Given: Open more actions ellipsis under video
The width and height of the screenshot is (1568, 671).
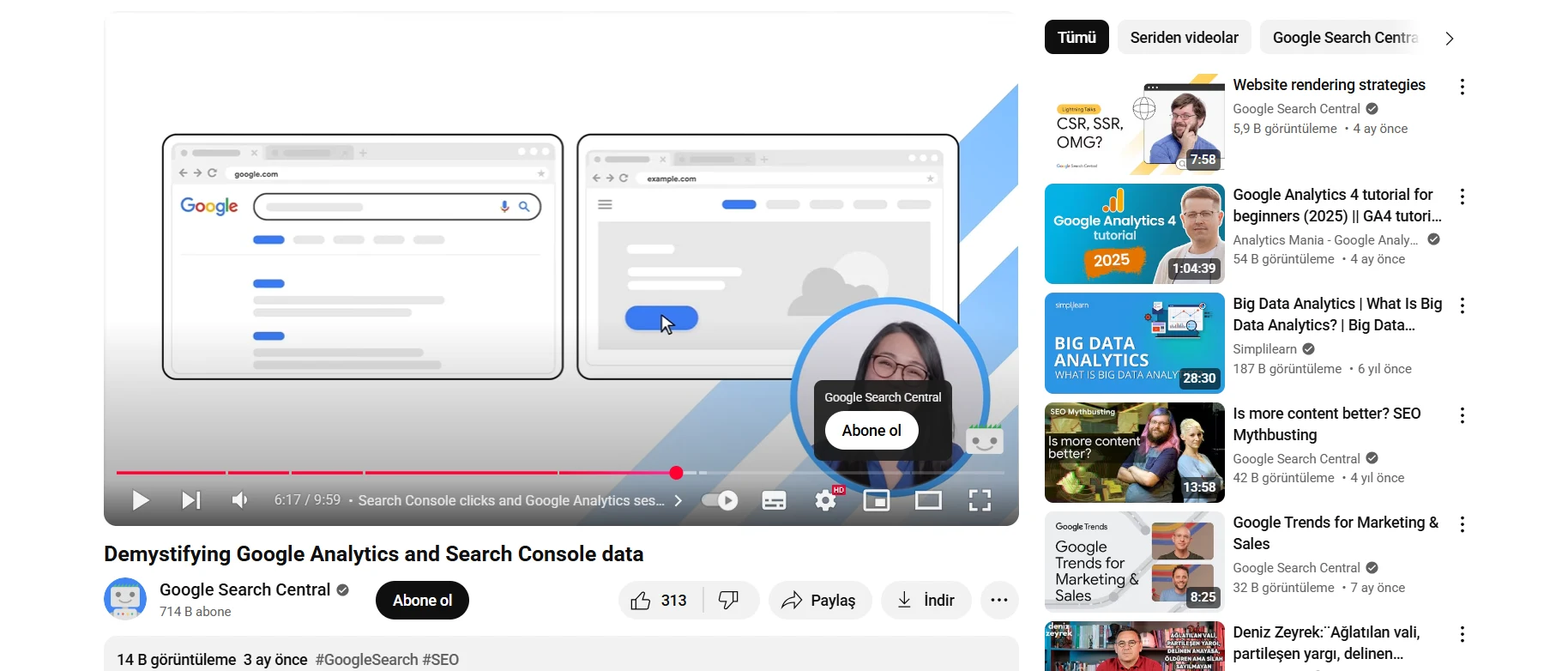Looking at the screenshot, I should pos(999,601).
